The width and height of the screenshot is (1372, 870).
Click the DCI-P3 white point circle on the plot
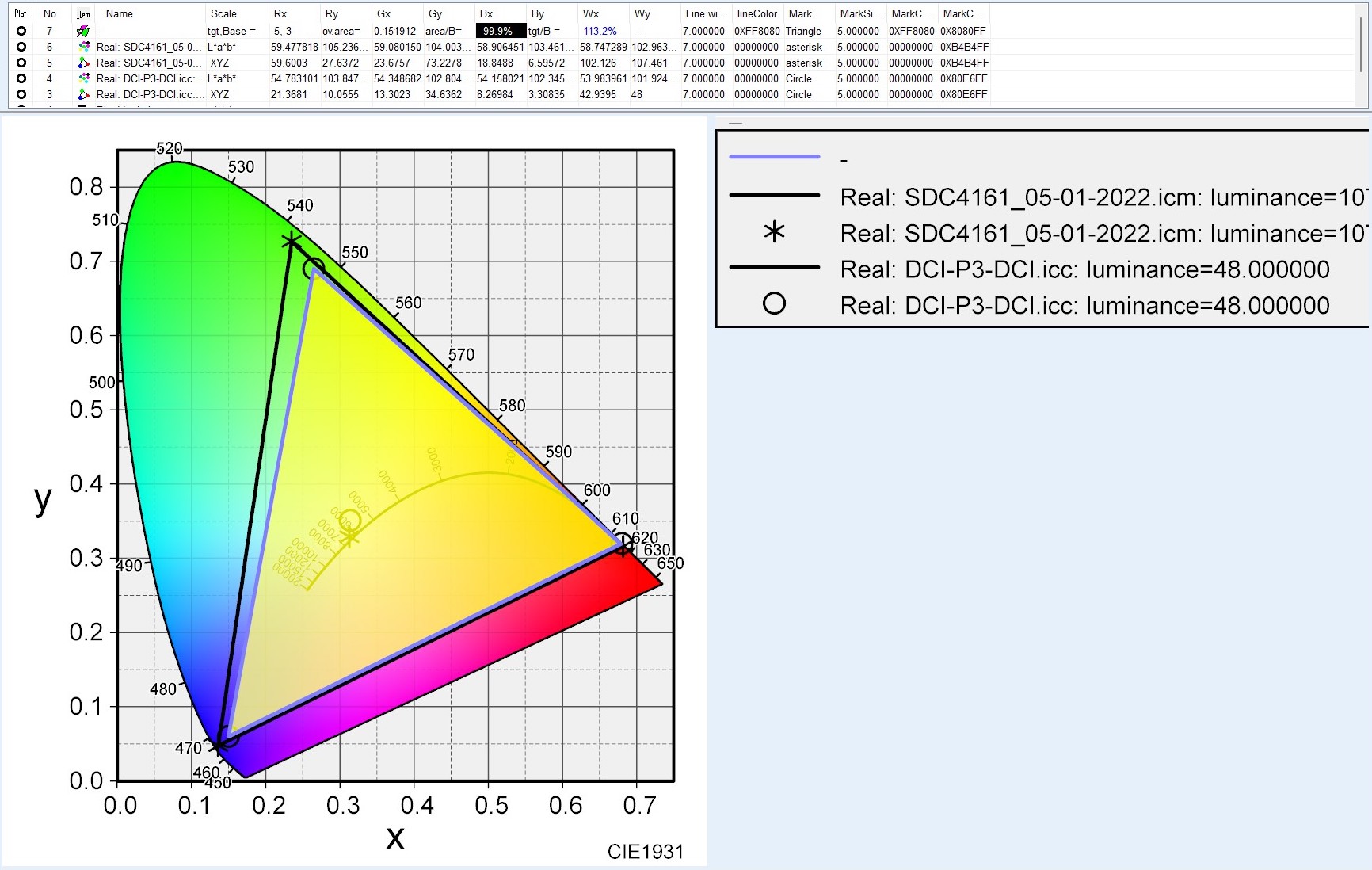click(x=350, y=521)
